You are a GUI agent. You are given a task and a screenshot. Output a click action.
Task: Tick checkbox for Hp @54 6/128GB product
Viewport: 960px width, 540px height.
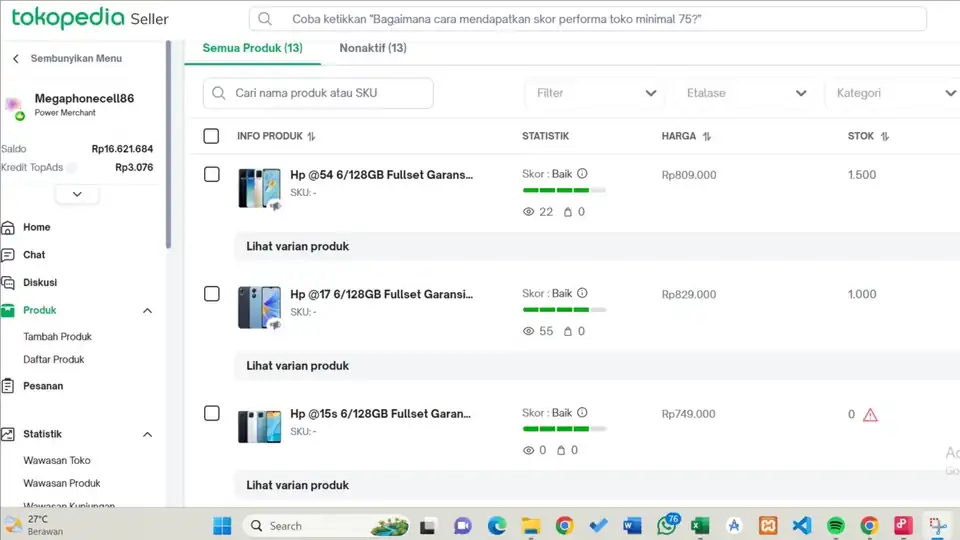(212, 174)
